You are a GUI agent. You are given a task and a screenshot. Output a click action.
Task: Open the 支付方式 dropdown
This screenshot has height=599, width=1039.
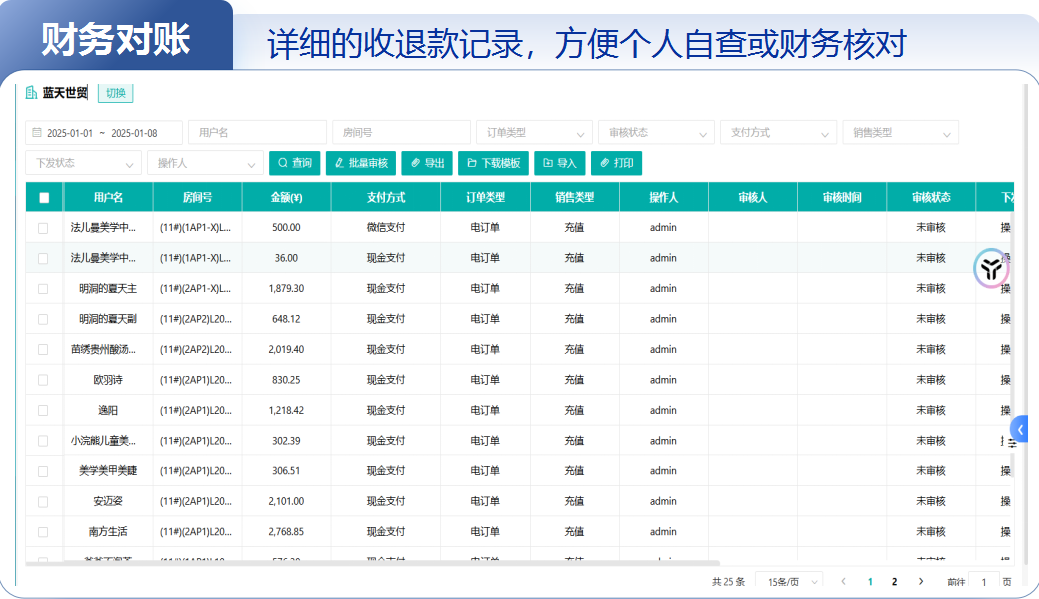point(778,132)
